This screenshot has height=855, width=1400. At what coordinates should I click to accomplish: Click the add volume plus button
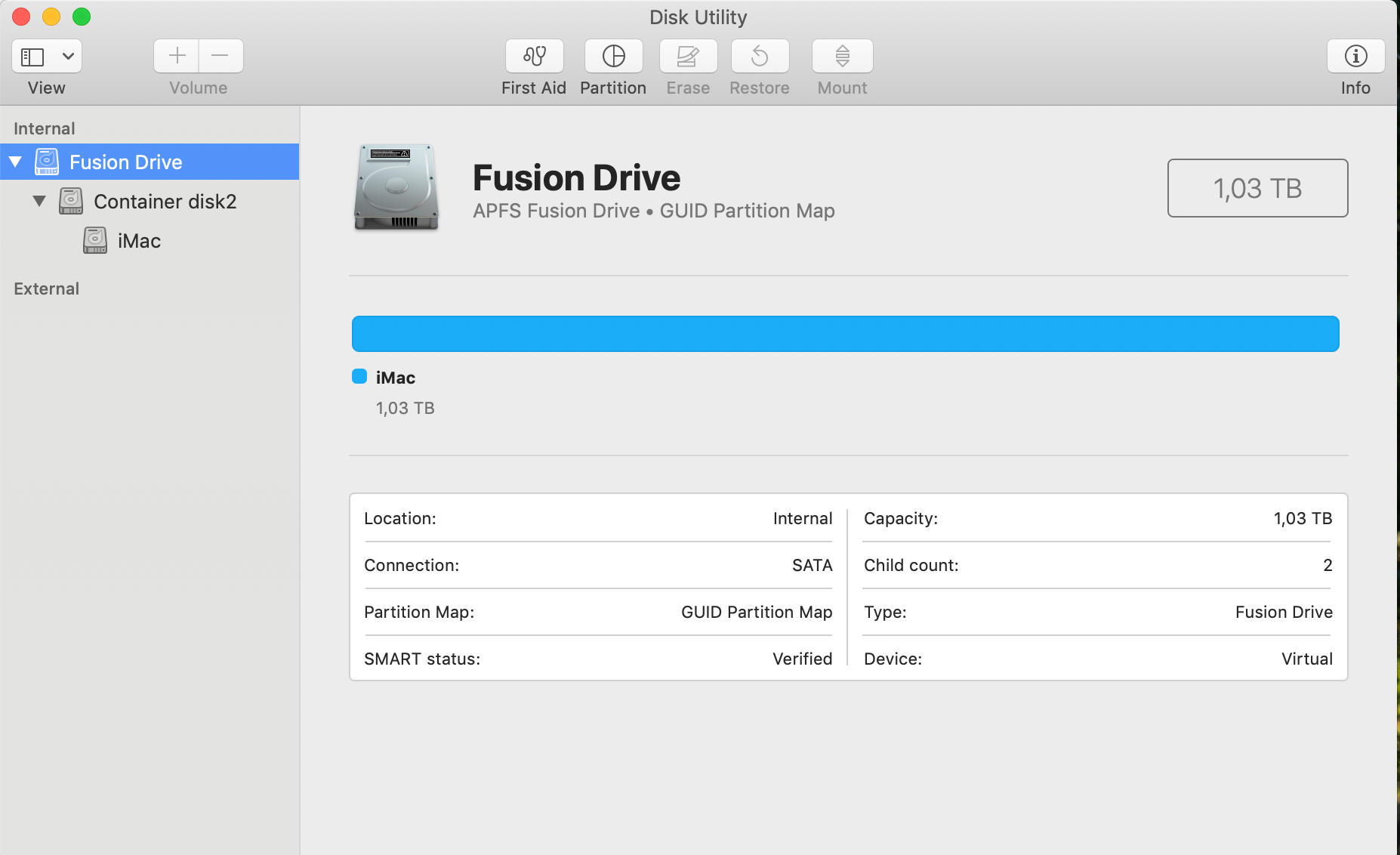click(x=177, y=56)
